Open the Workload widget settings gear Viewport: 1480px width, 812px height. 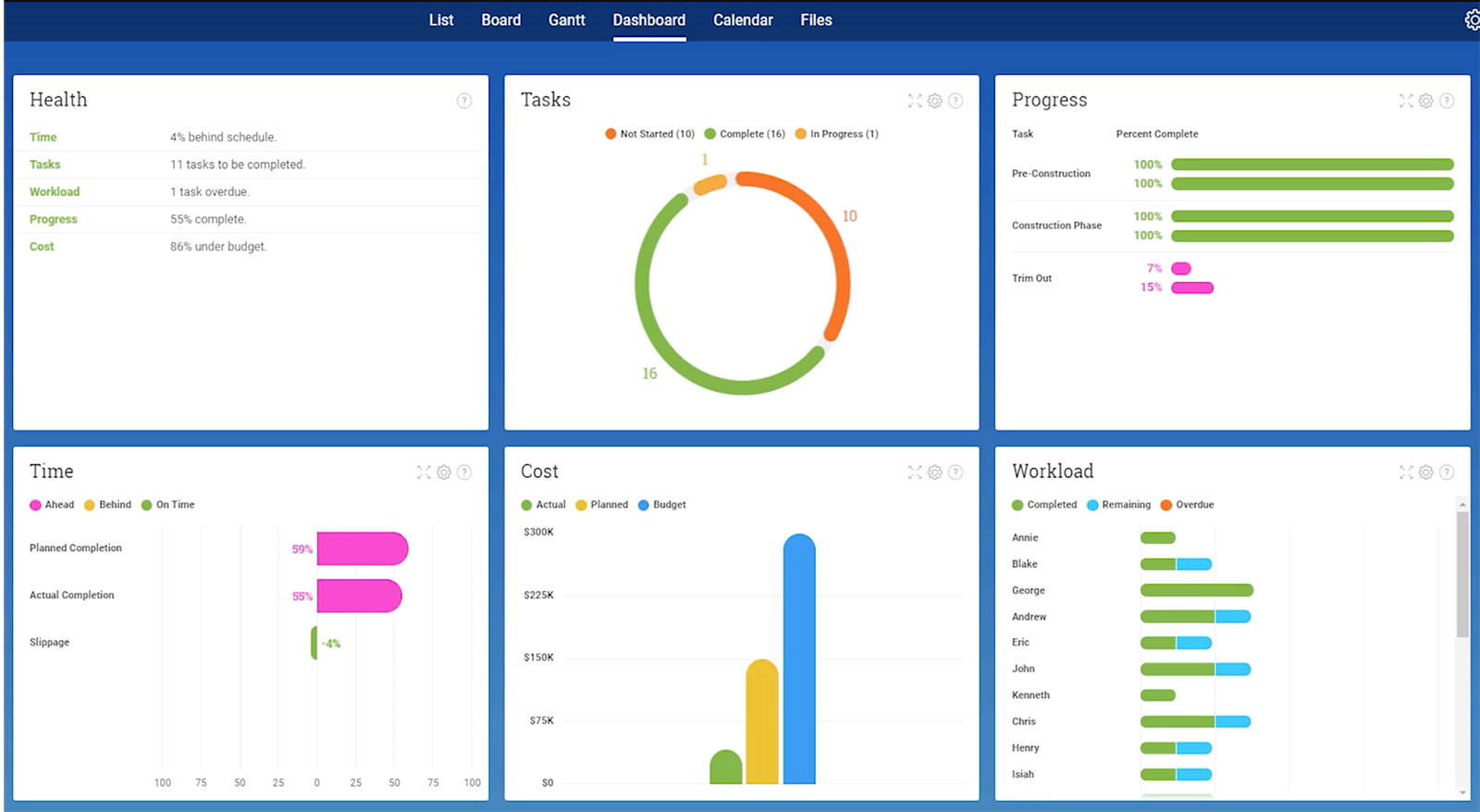point(1426,473)
